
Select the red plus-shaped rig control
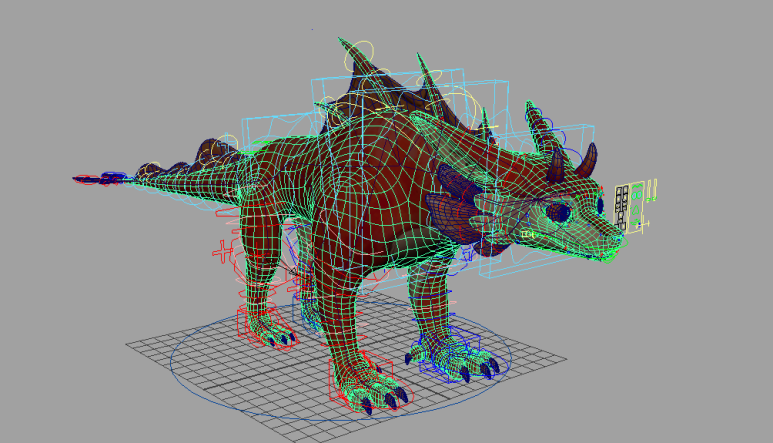[223, 251]
